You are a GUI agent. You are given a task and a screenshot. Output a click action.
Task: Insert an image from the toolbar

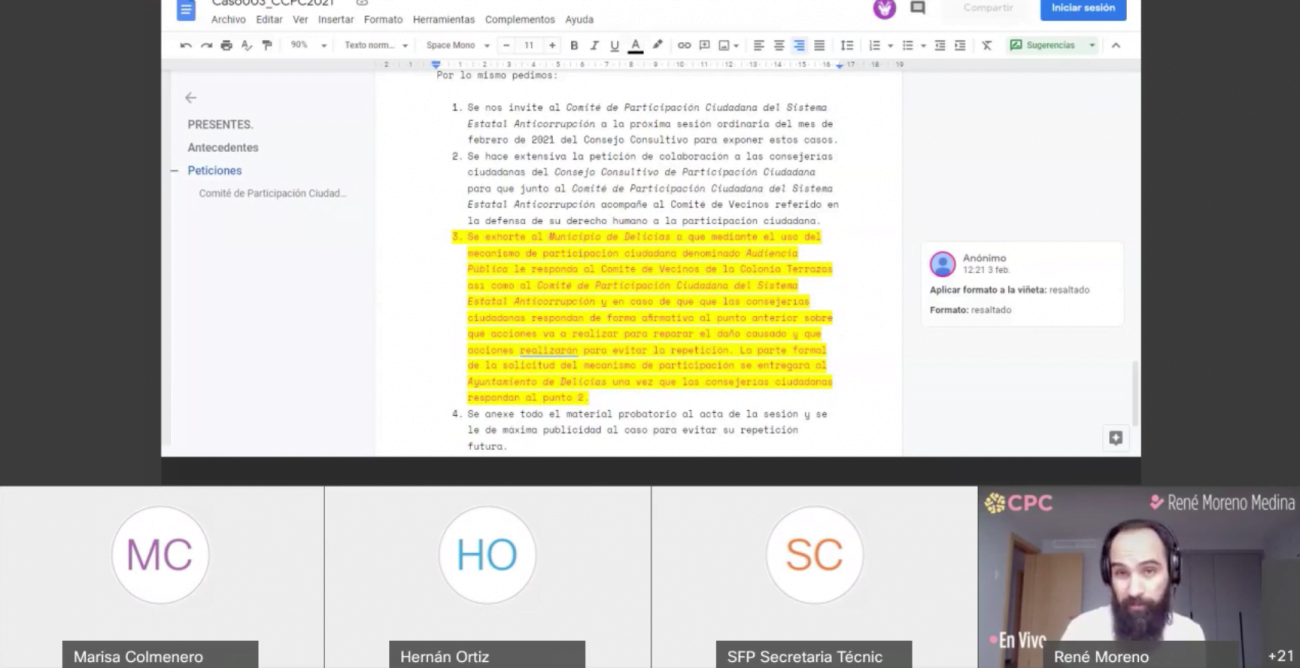724,45
